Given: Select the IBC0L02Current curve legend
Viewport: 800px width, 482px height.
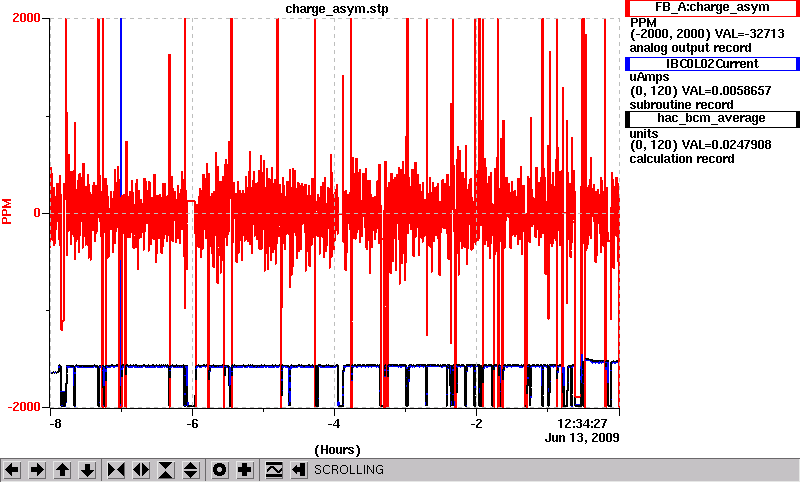Looking at the screenshot, I should coord(712,64).
